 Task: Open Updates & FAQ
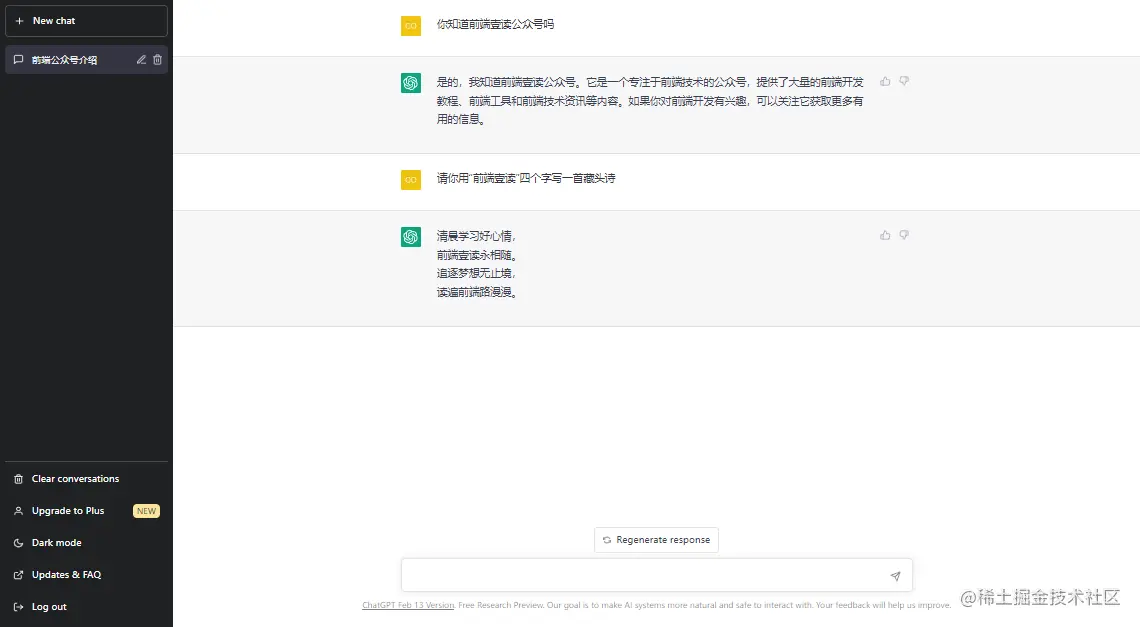pyautogui.click(x=87, y=575)
